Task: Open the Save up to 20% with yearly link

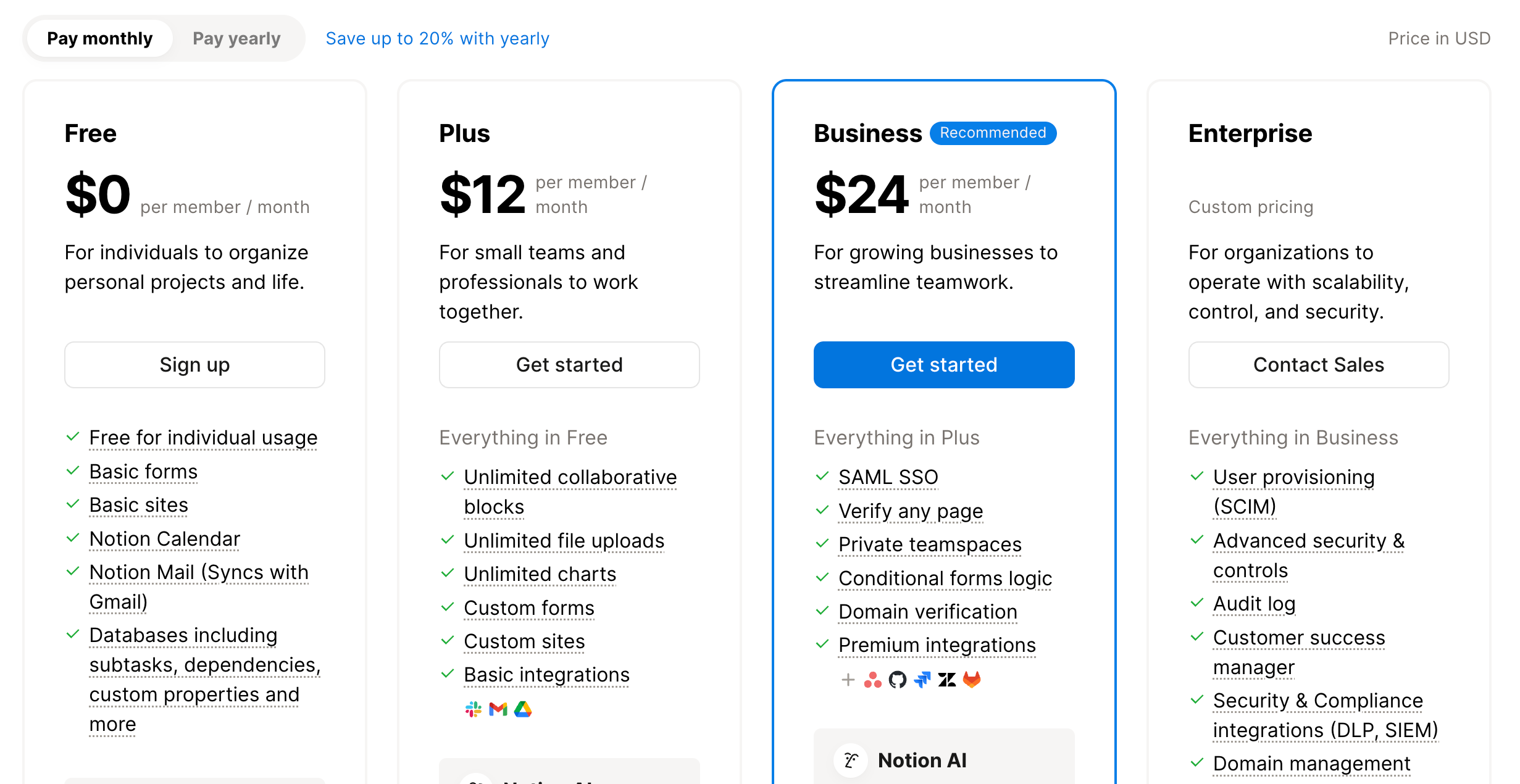Action: [437, 38]
